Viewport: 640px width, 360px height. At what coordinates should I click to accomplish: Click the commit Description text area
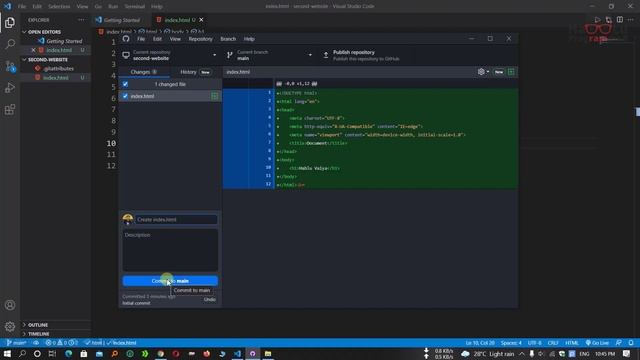pos(170,250)
